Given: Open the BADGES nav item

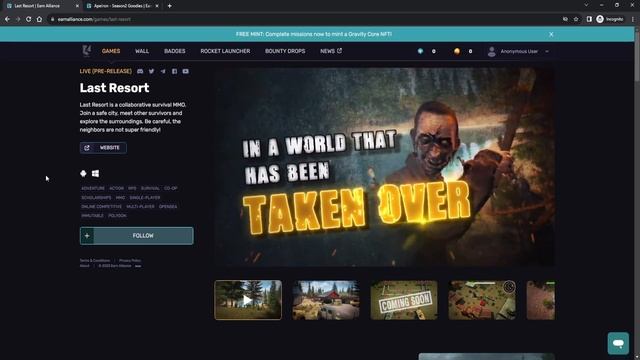Looking at the screenshot, I should coord(175,51).
